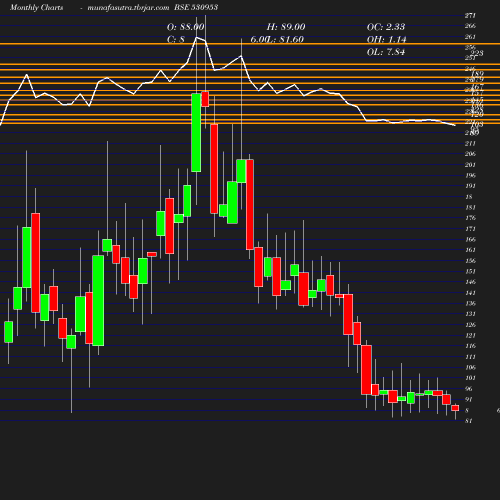Click the 206 price axis label
The width and height of the screenshot is (500, 500).
pyautogui.click(x=470, y=154)
